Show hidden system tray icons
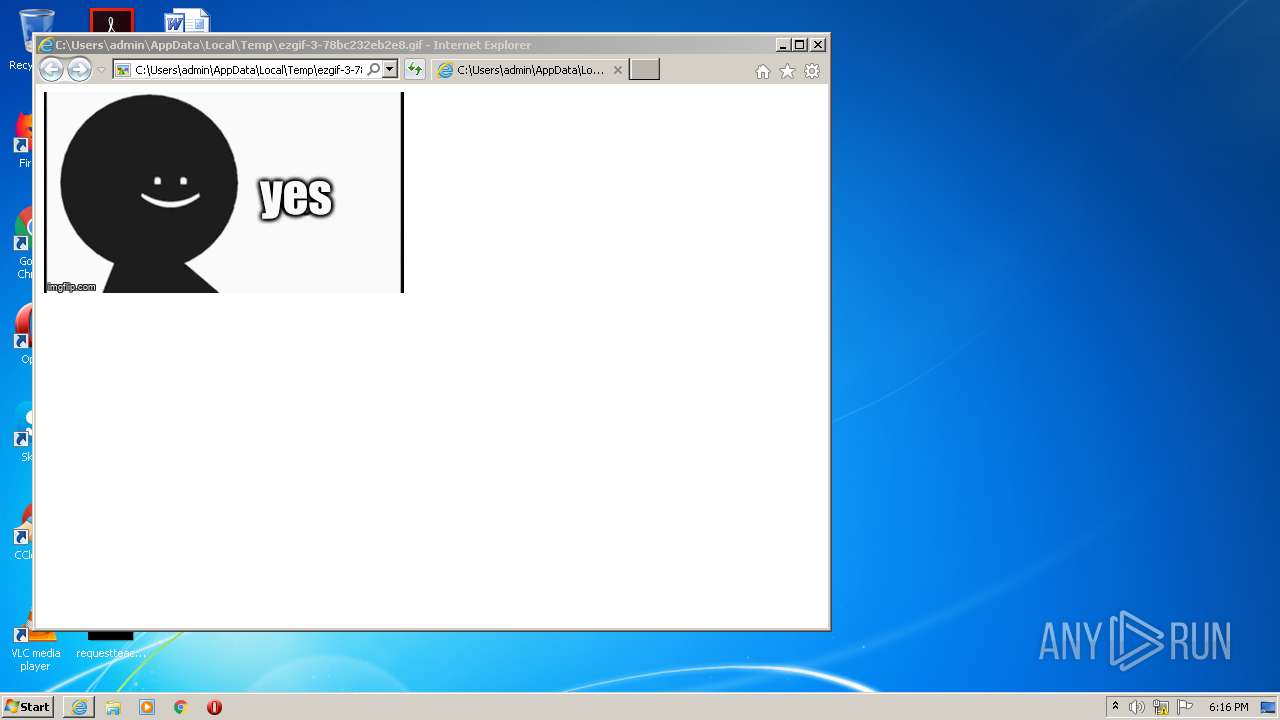Image resolution: width=1280 pixels, height=720 pixels. point(1116,707)
